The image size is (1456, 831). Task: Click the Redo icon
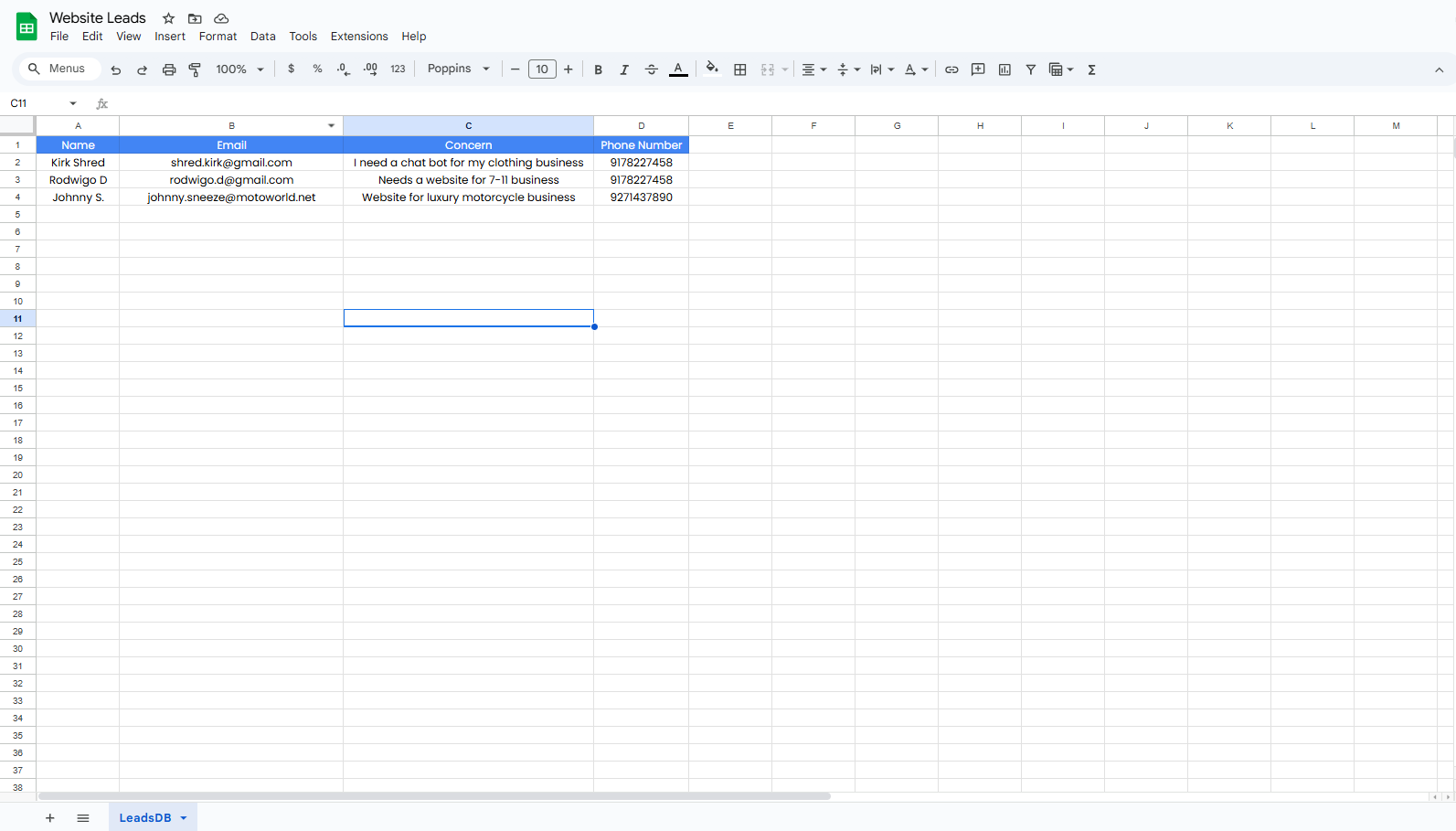tap(143, 69)
